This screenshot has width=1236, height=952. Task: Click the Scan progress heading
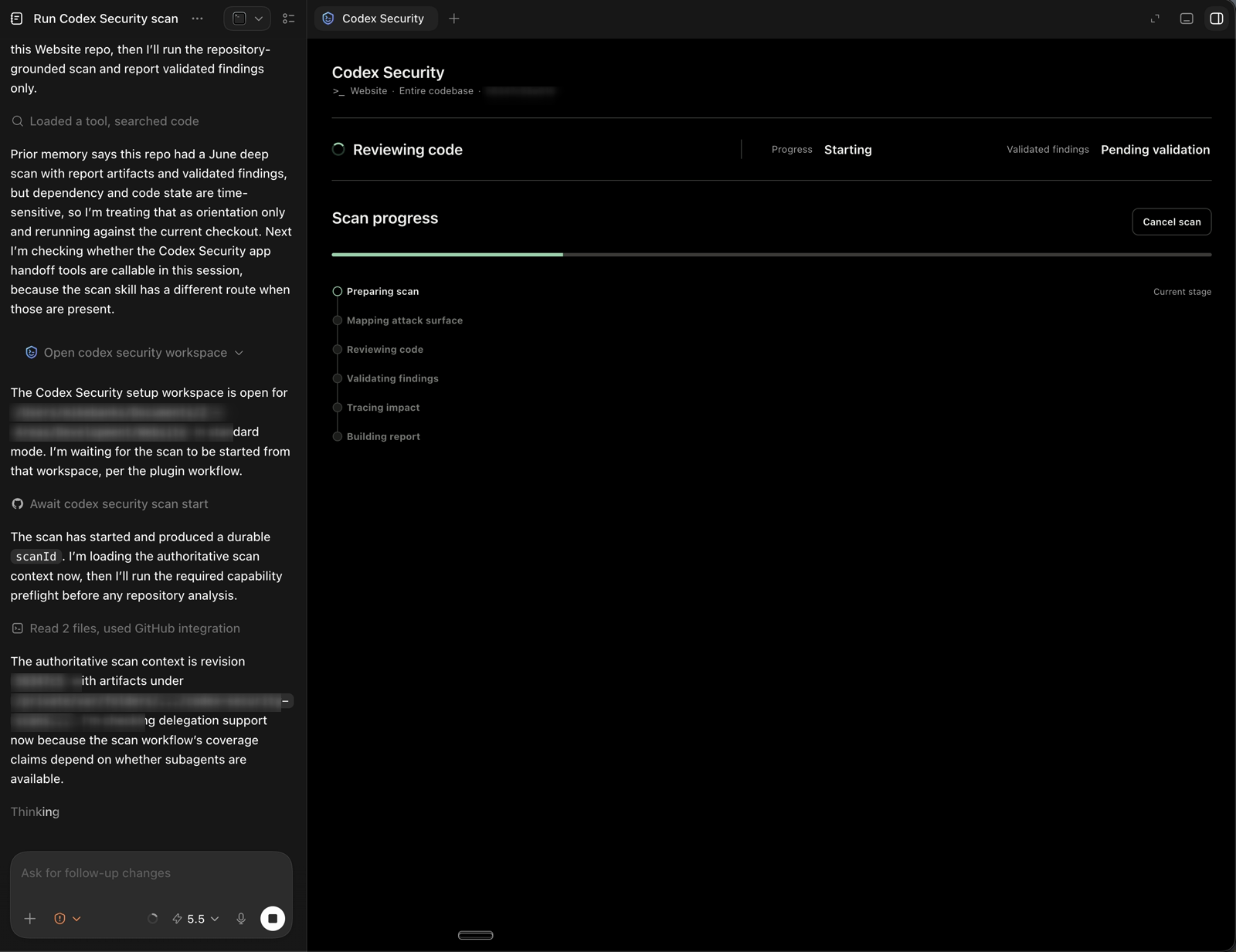385,219
